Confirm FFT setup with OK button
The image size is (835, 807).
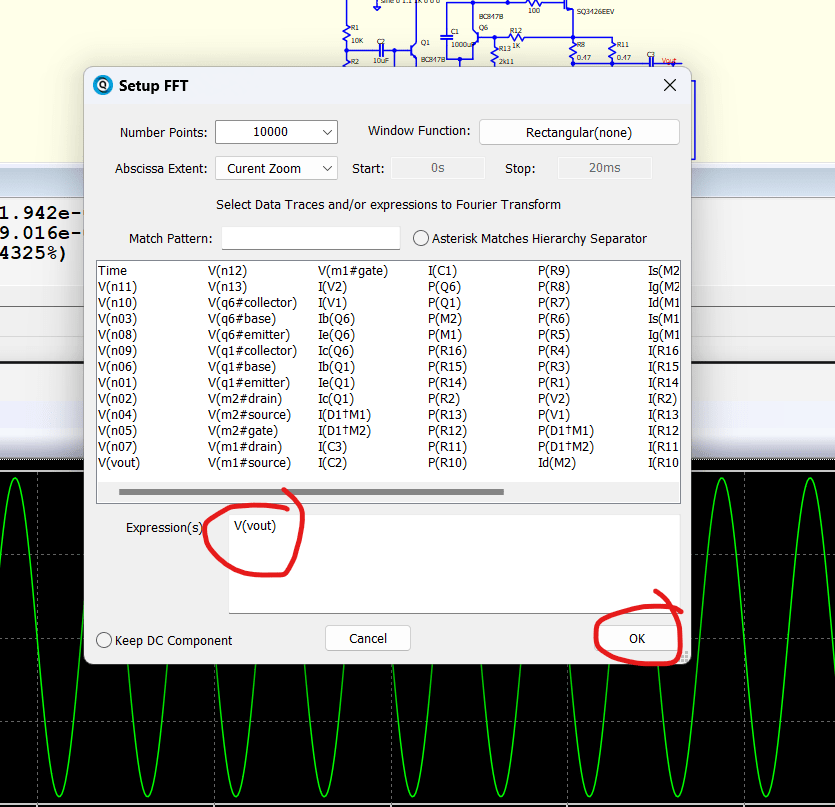point(637,638)
